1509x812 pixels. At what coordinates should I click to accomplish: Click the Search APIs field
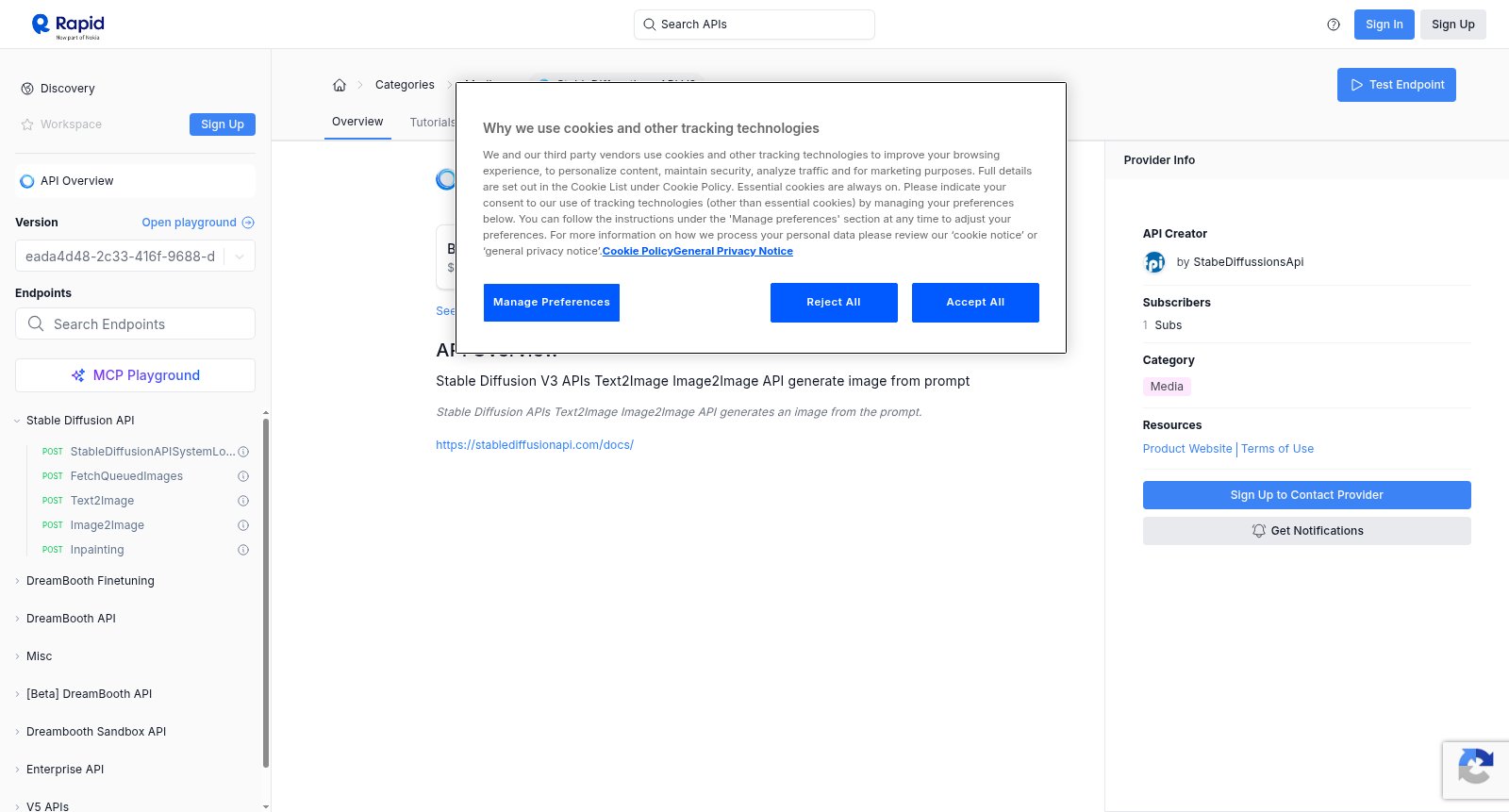point(754,25)
